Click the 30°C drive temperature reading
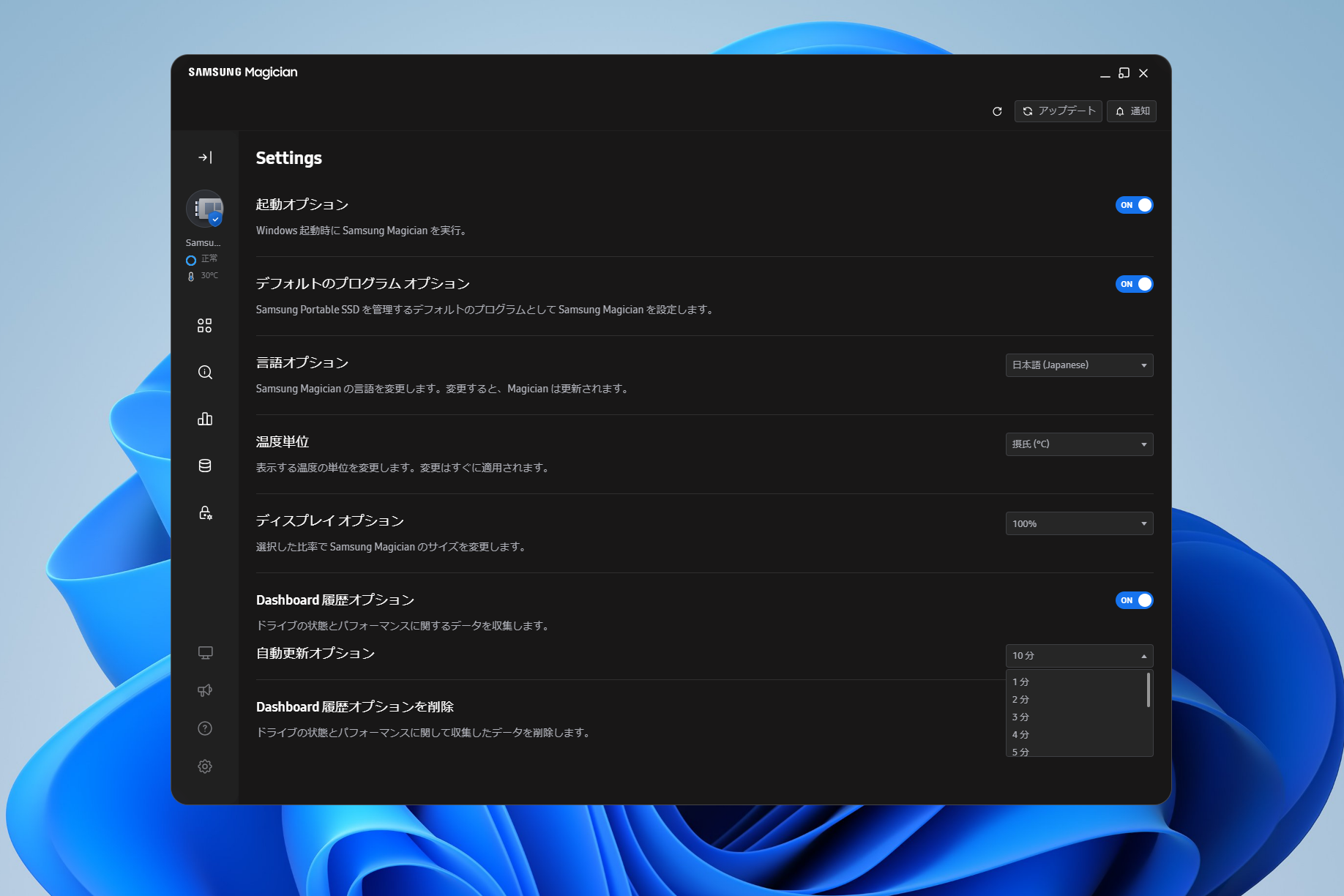Image resolution: width=1344 pixels, height=896 pixels. click(203, 276)
